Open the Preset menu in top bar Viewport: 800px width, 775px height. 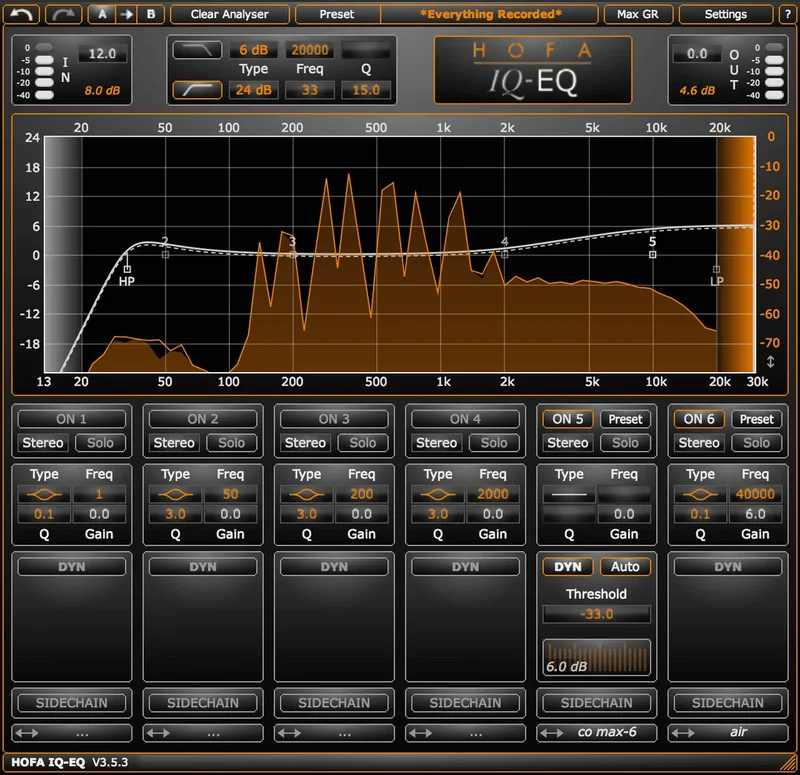pos(337,14)
